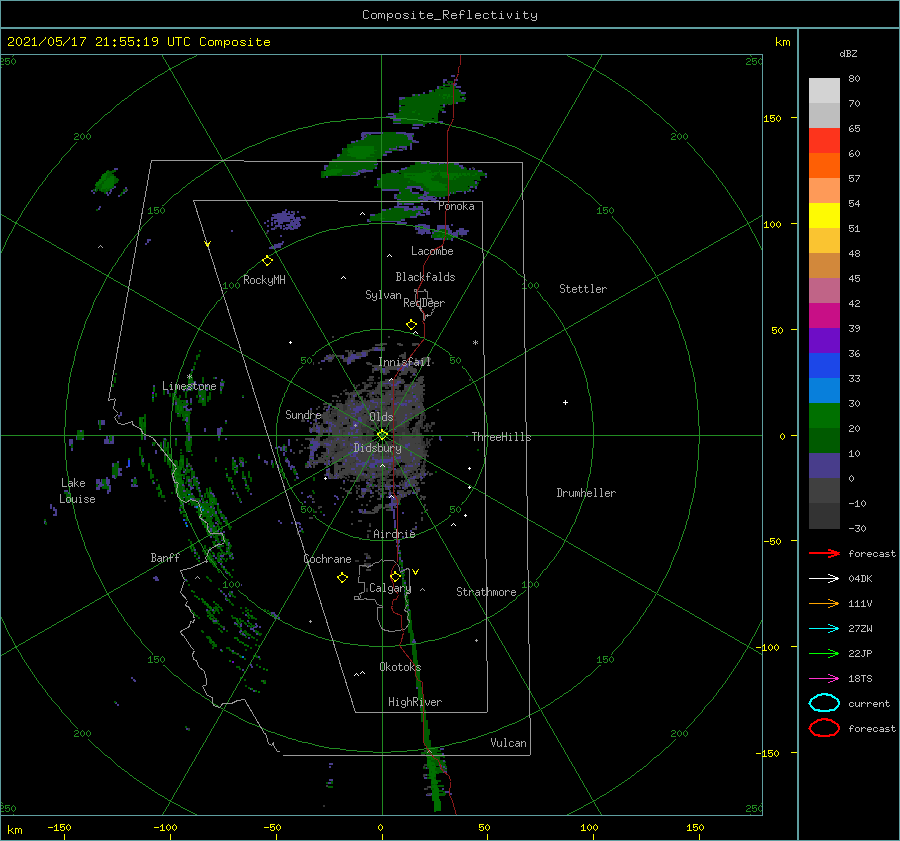The width and height of the screenshot is (900, 841).
Task: Click the Limestone label
Action: (189, 386)
